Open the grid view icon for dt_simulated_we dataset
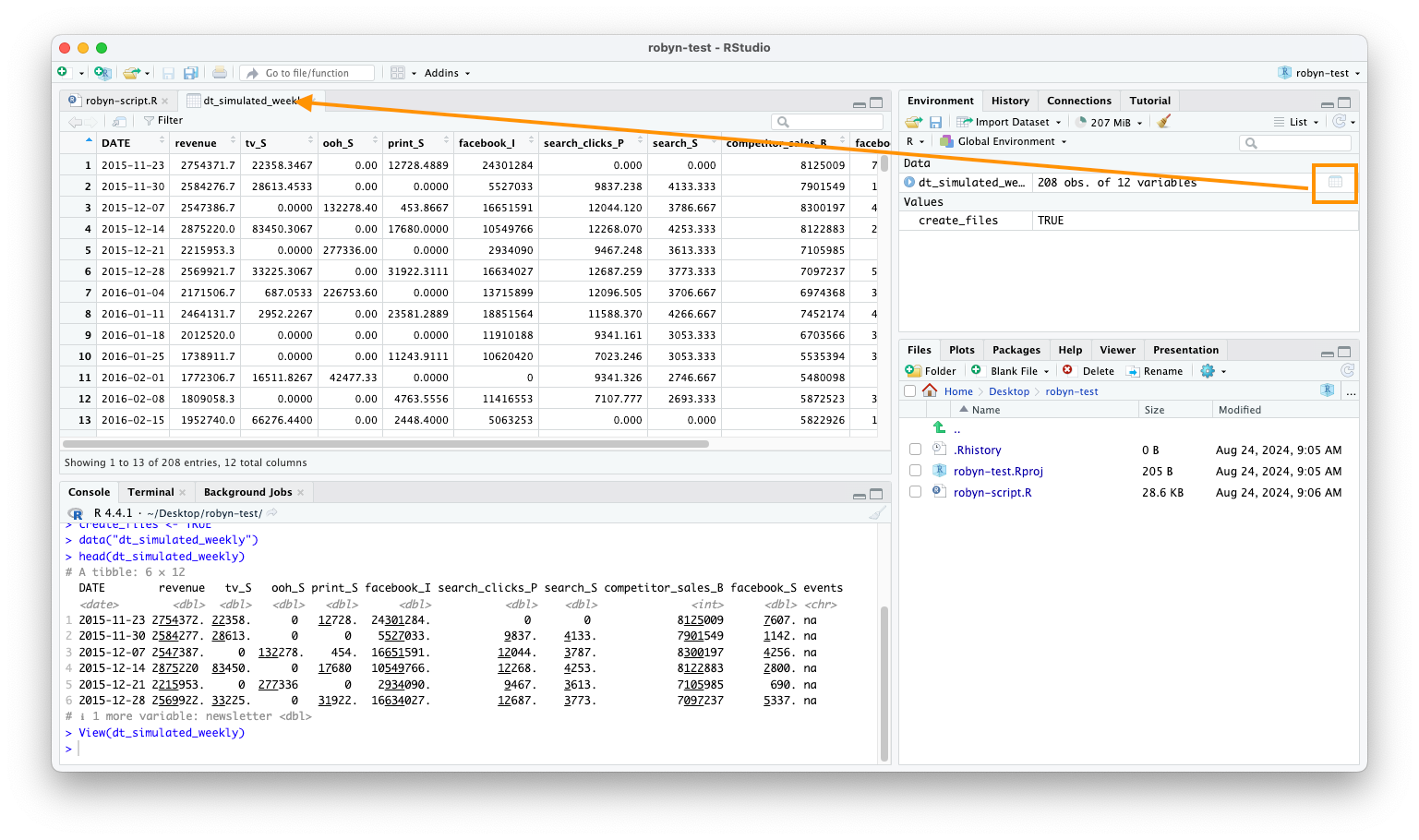 coord(1335,182)
